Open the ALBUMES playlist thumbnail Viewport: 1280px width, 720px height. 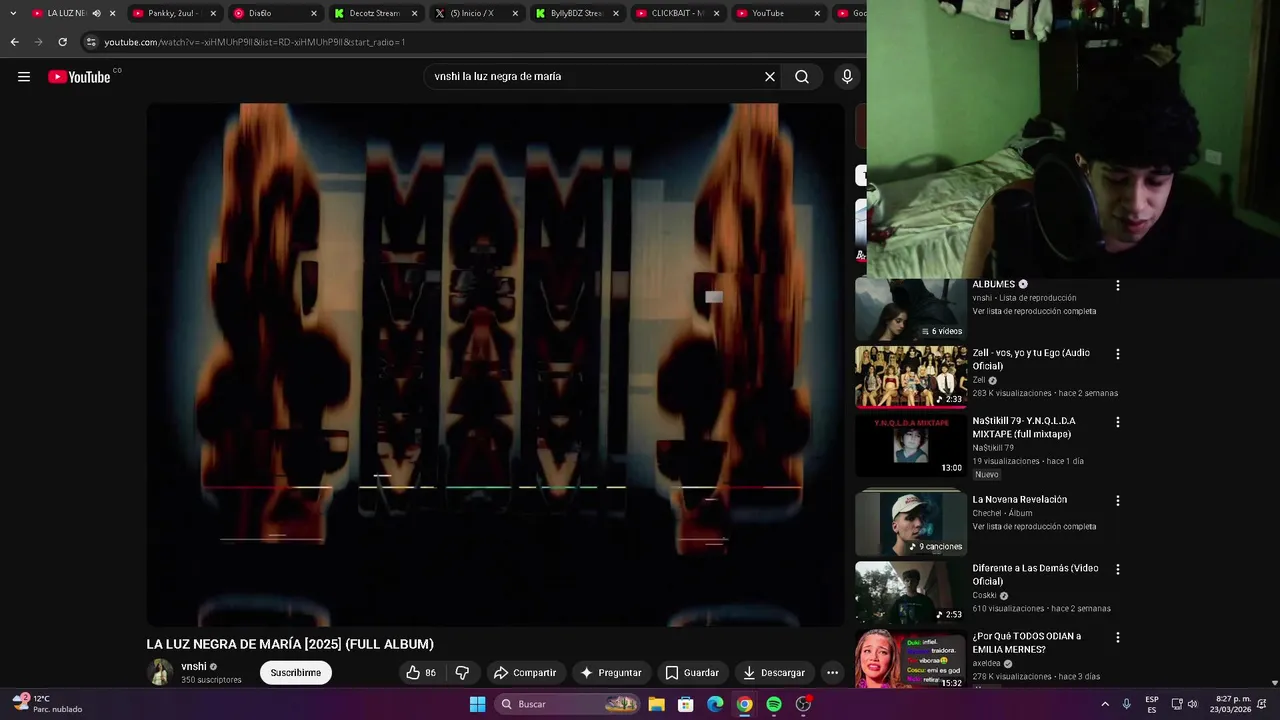(911, 308)
